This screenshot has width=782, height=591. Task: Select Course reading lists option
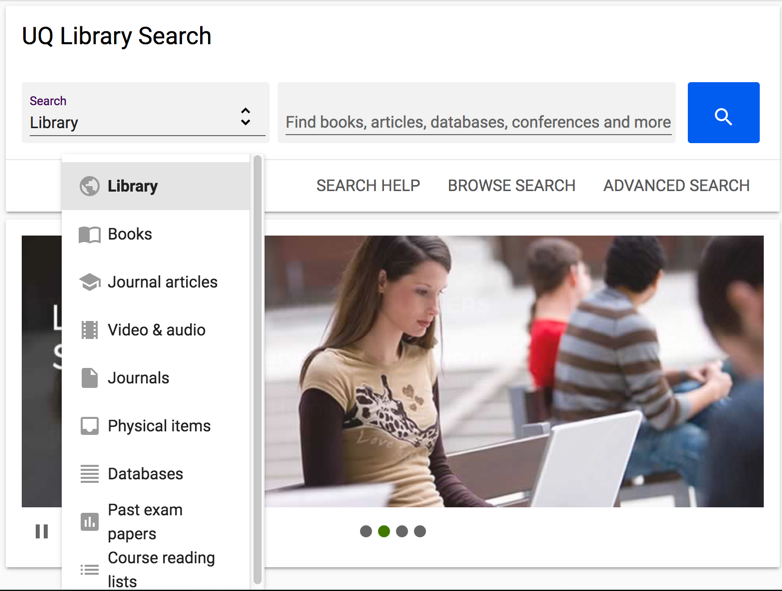coord(160,569)
